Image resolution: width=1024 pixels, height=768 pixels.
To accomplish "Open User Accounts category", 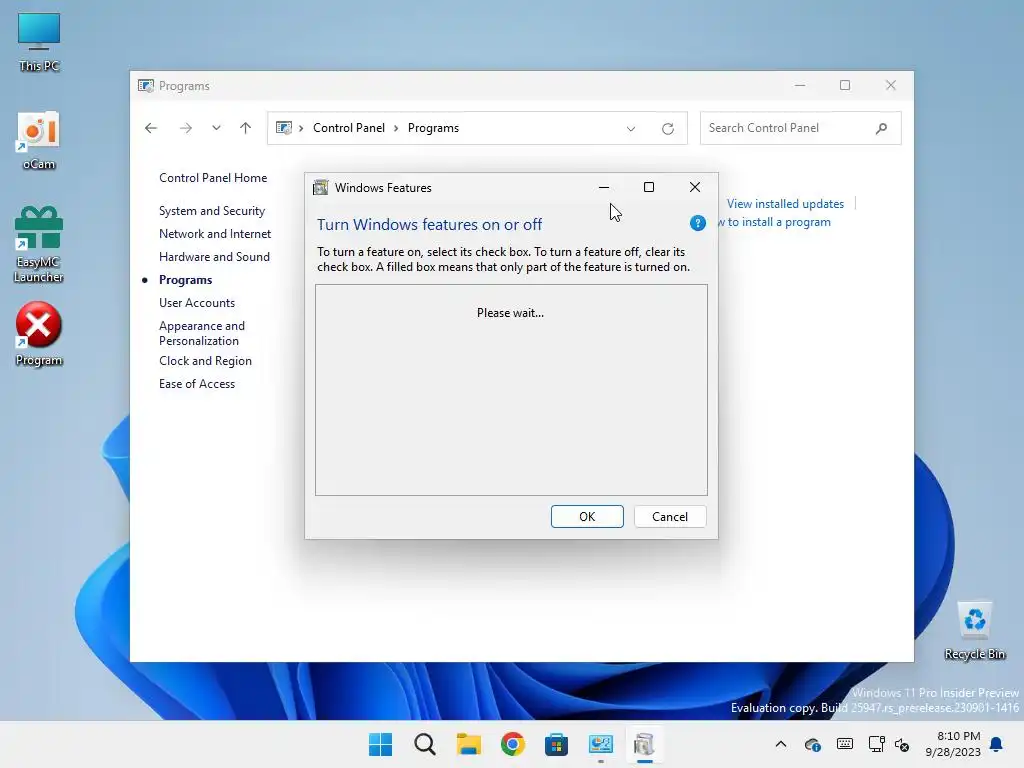I will (x=197, y=302).
